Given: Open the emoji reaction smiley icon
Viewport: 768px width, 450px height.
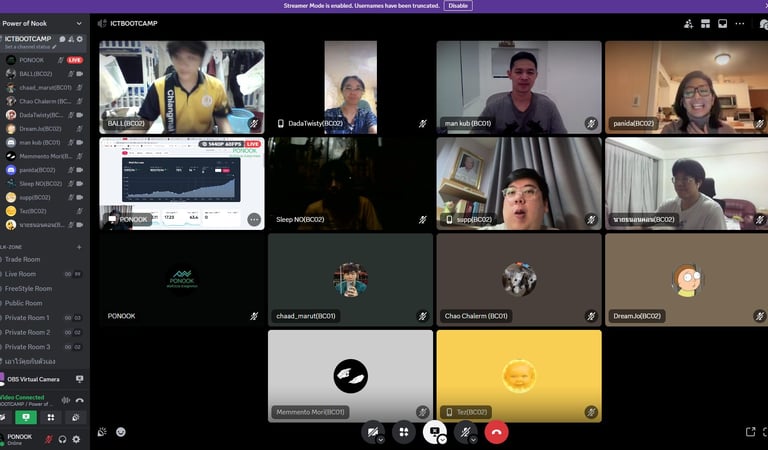Looking at the screenshot, I should click(x=120, y=432).
